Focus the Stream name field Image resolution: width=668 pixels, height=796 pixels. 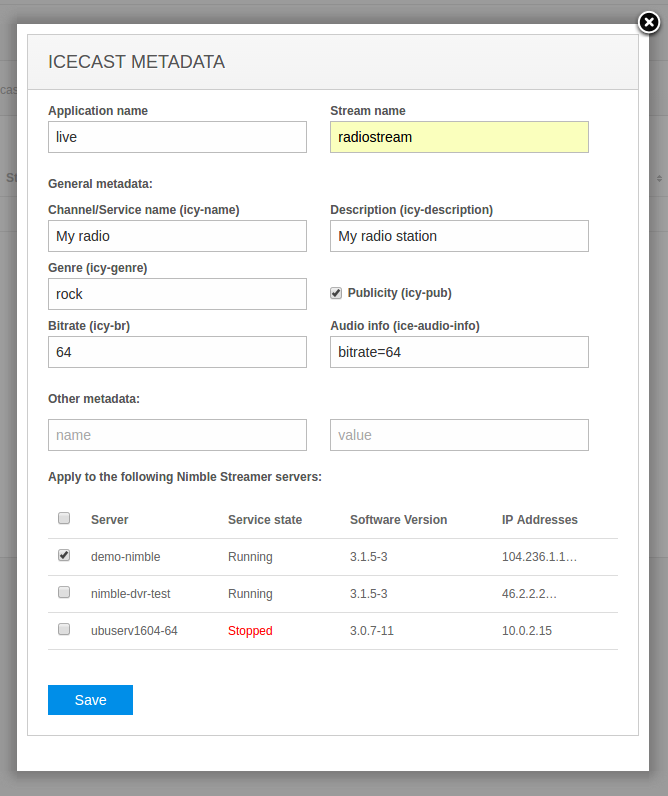(x=459, y=137)
